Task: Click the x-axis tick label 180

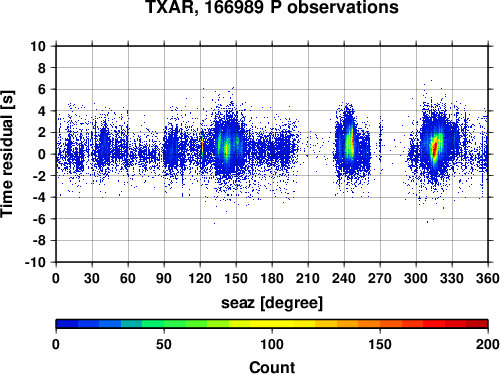Action: 272,279
